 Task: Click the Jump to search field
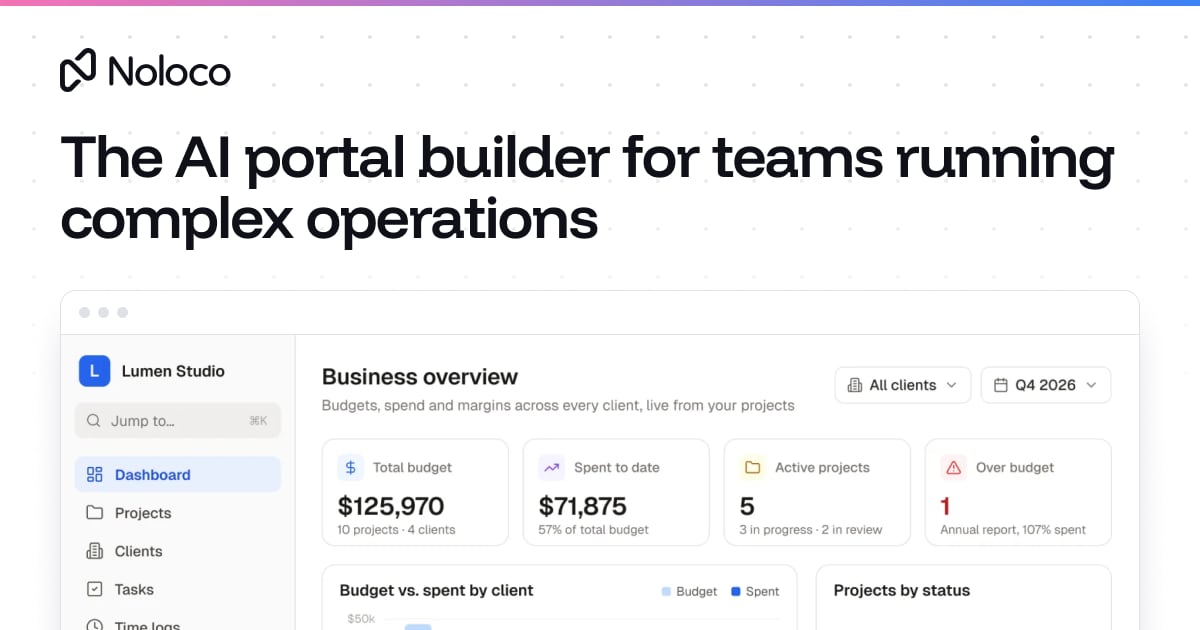[x=178, y=421]
